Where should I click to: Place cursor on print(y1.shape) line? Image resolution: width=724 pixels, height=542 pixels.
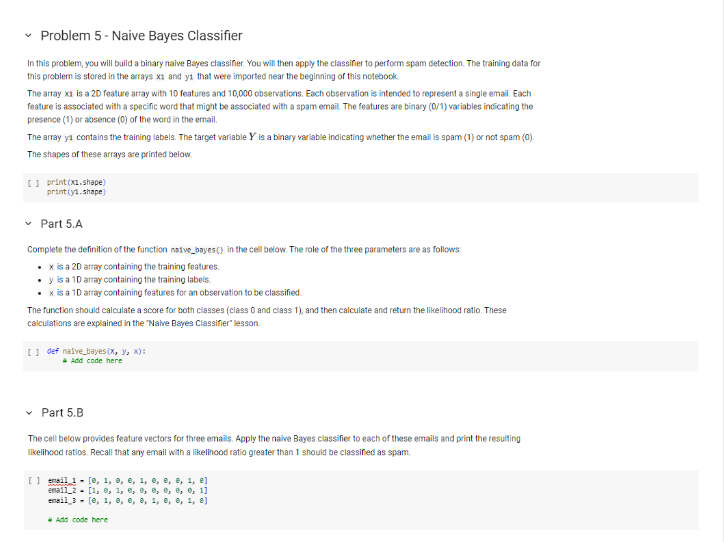tap(76, 192)
